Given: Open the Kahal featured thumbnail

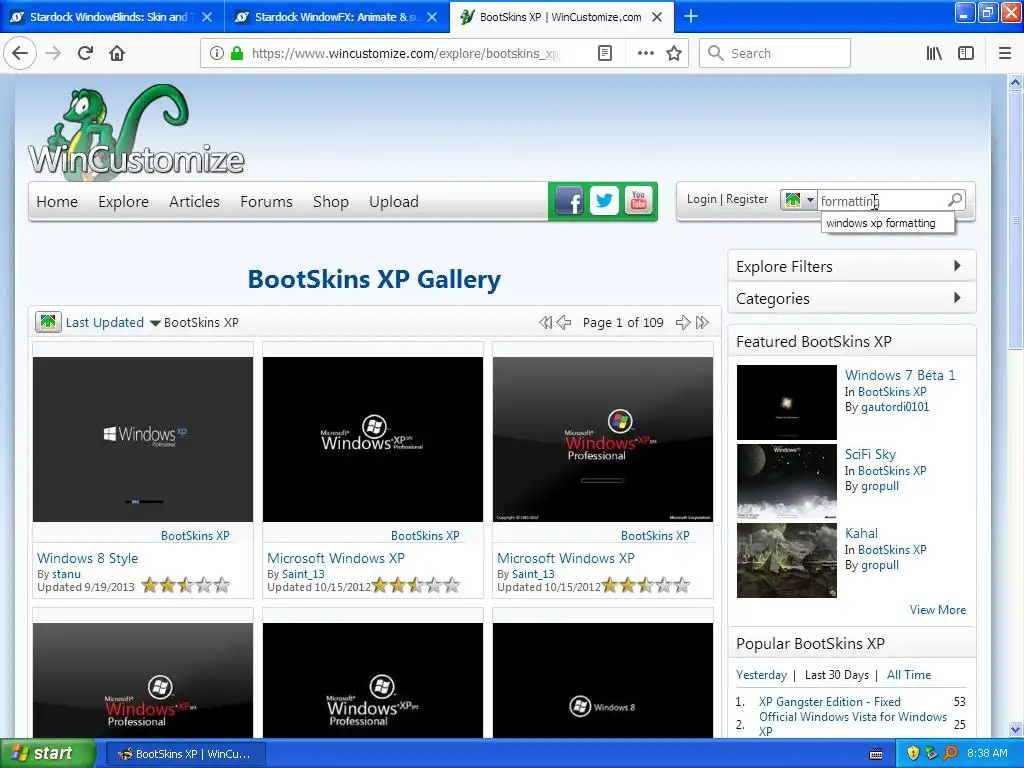Looking at the screenshot, I should tap(786, 560).
